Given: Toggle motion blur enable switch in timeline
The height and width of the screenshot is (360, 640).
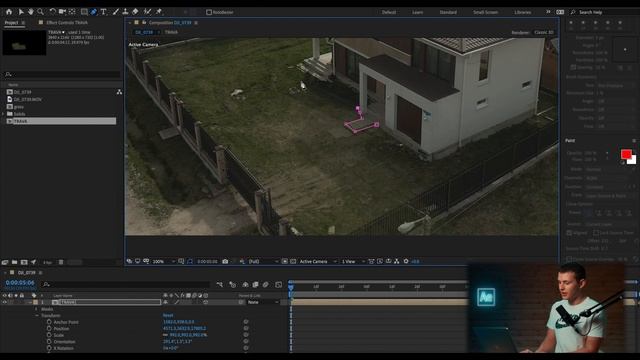Looking at the screenshot, I should coord(265,284).
